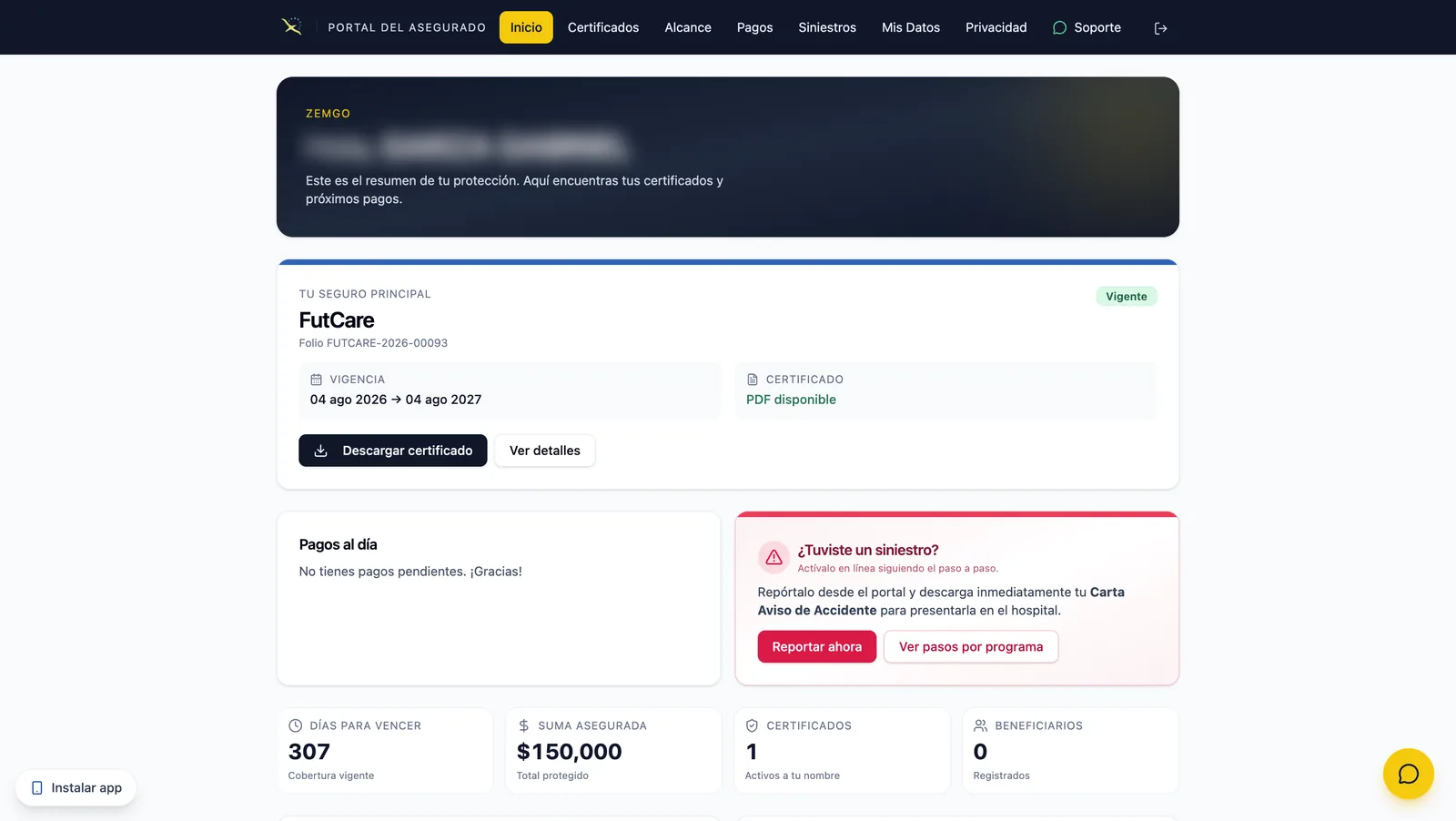Screen dimensions: 1456x821
Task: Open Mis Datos page
Action: 911,27
